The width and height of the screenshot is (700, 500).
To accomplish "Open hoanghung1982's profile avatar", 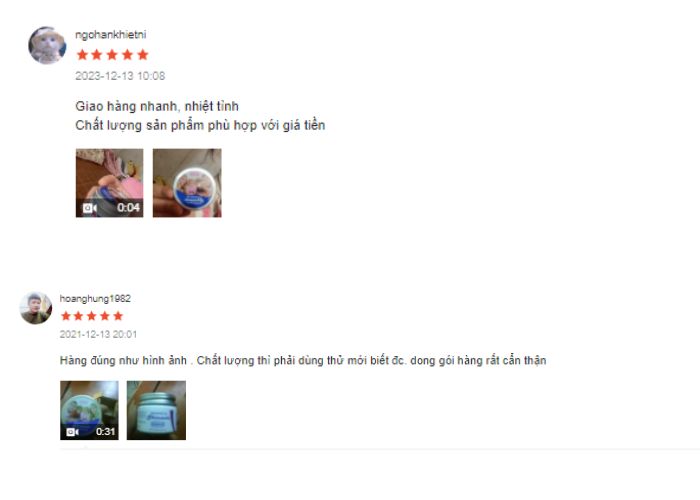I will [x=36, y=308].
